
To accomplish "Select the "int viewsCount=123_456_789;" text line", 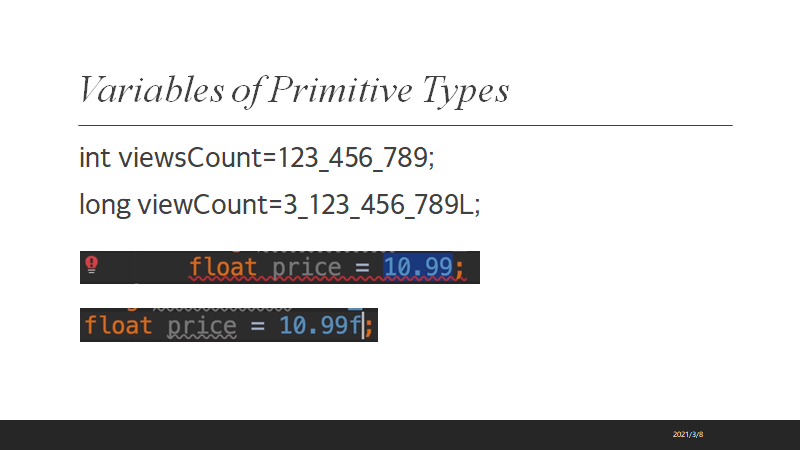I will [257, 158].
